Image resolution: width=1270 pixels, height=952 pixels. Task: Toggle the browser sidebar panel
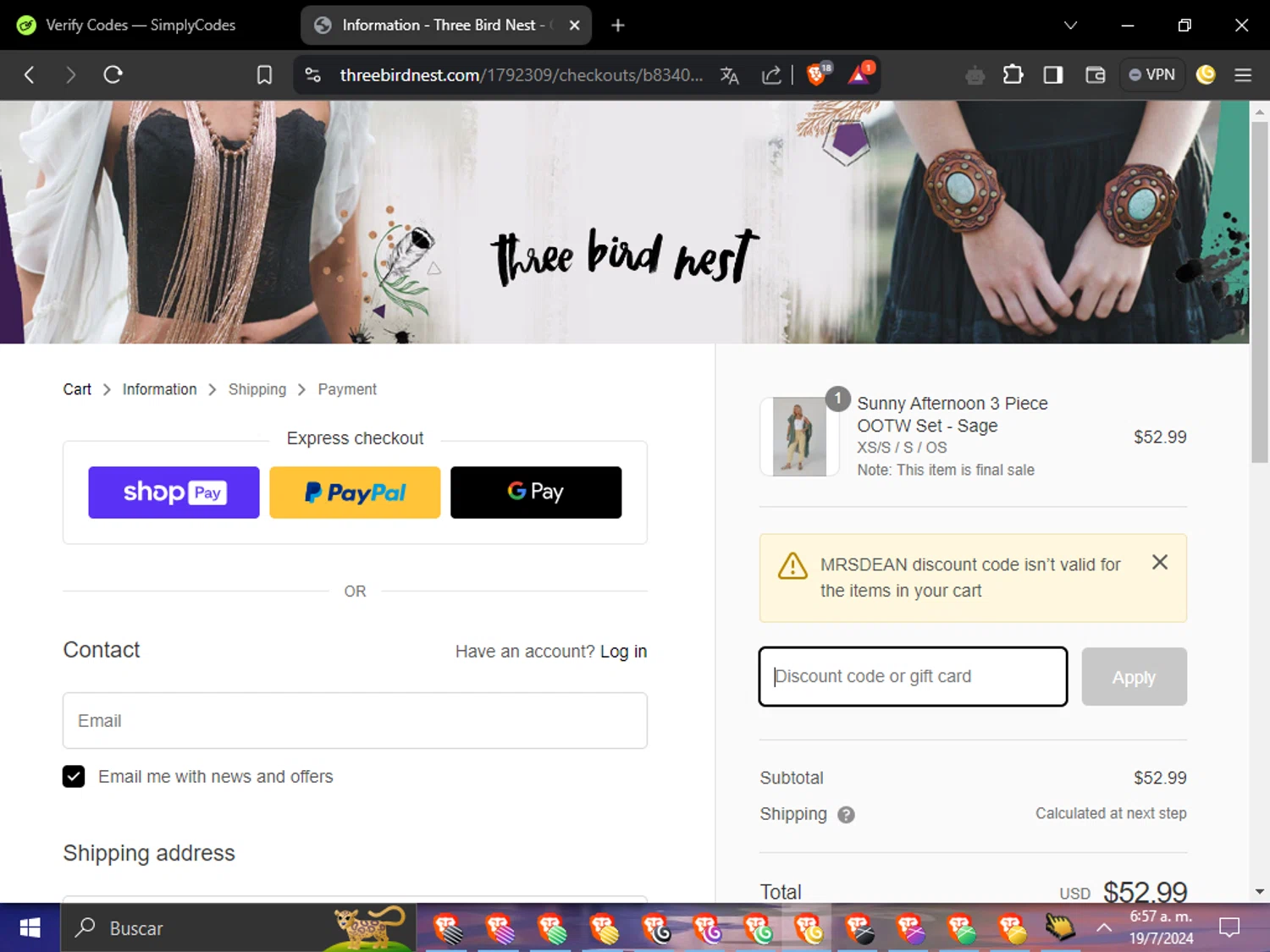pyautogui.click(x=1052, y=75)
